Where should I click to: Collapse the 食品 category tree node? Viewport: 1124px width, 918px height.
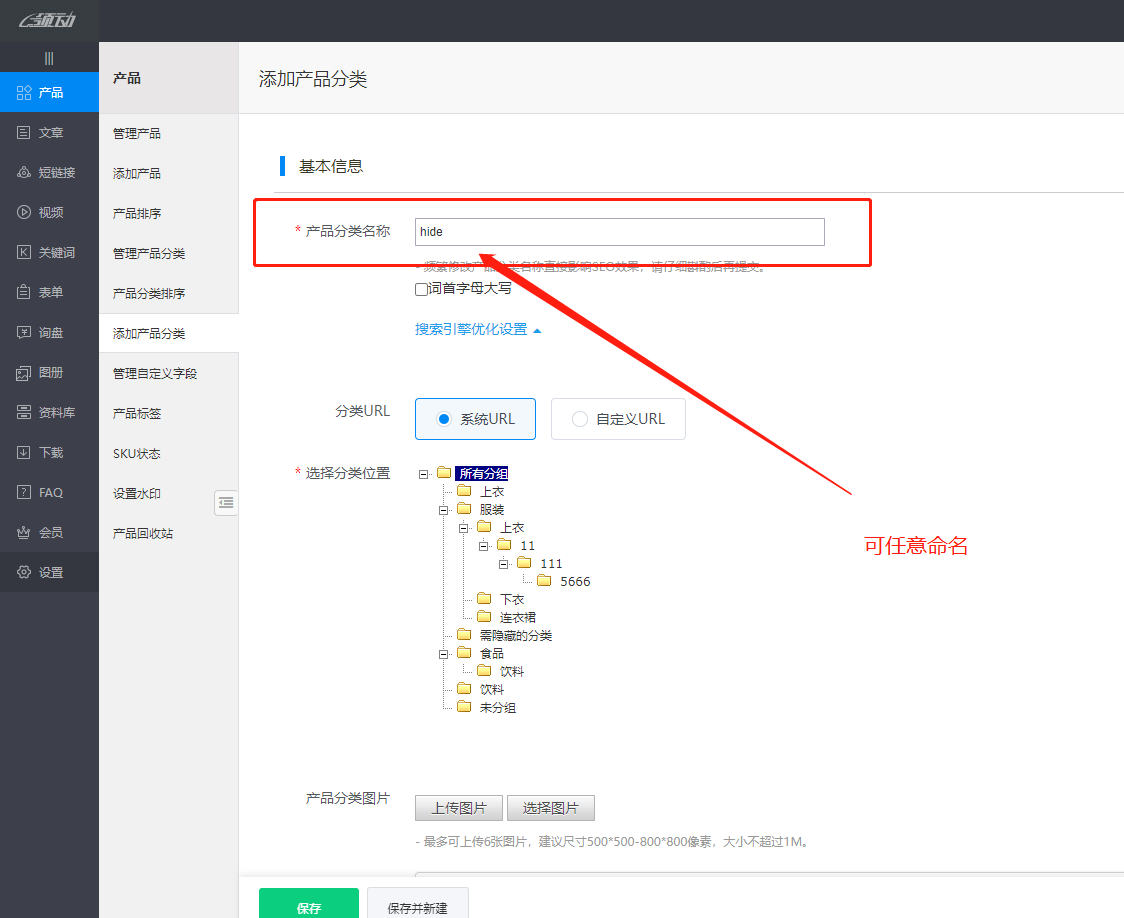tap(444, 654)
